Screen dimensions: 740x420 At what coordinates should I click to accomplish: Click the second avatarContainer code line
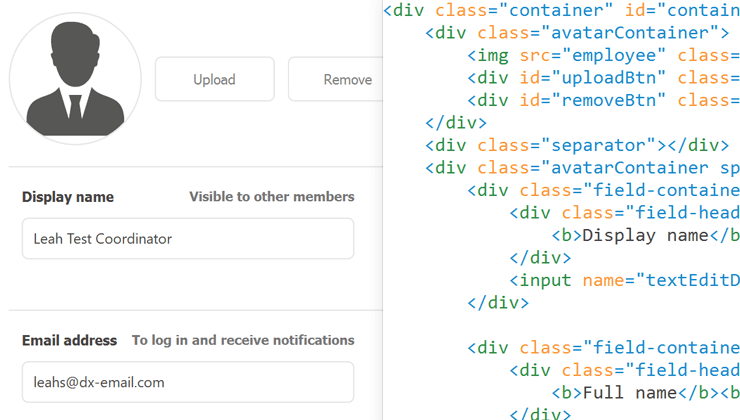(582, 168)
